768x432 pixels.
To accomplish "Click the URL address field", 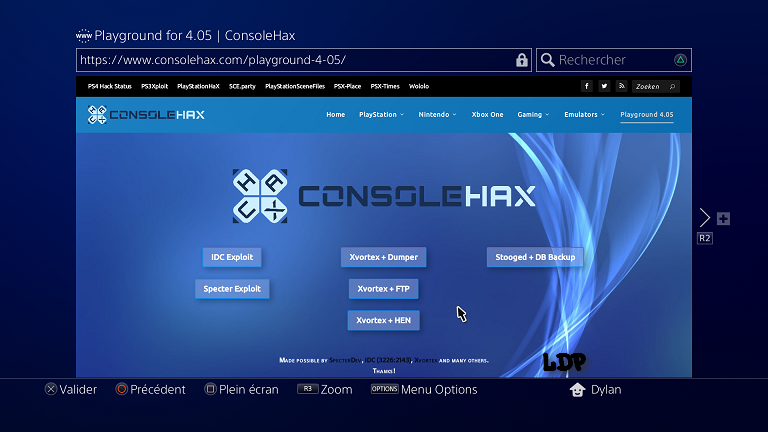I will click(304, 60).
